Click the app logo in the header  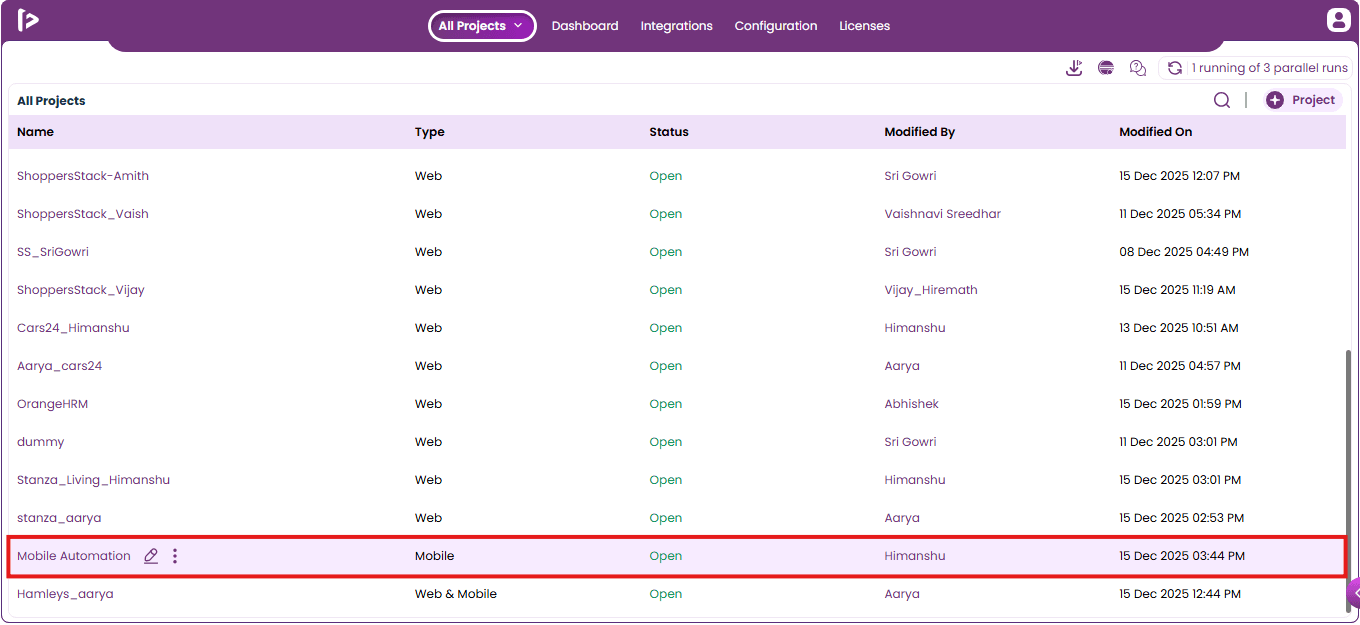point(28,20)
